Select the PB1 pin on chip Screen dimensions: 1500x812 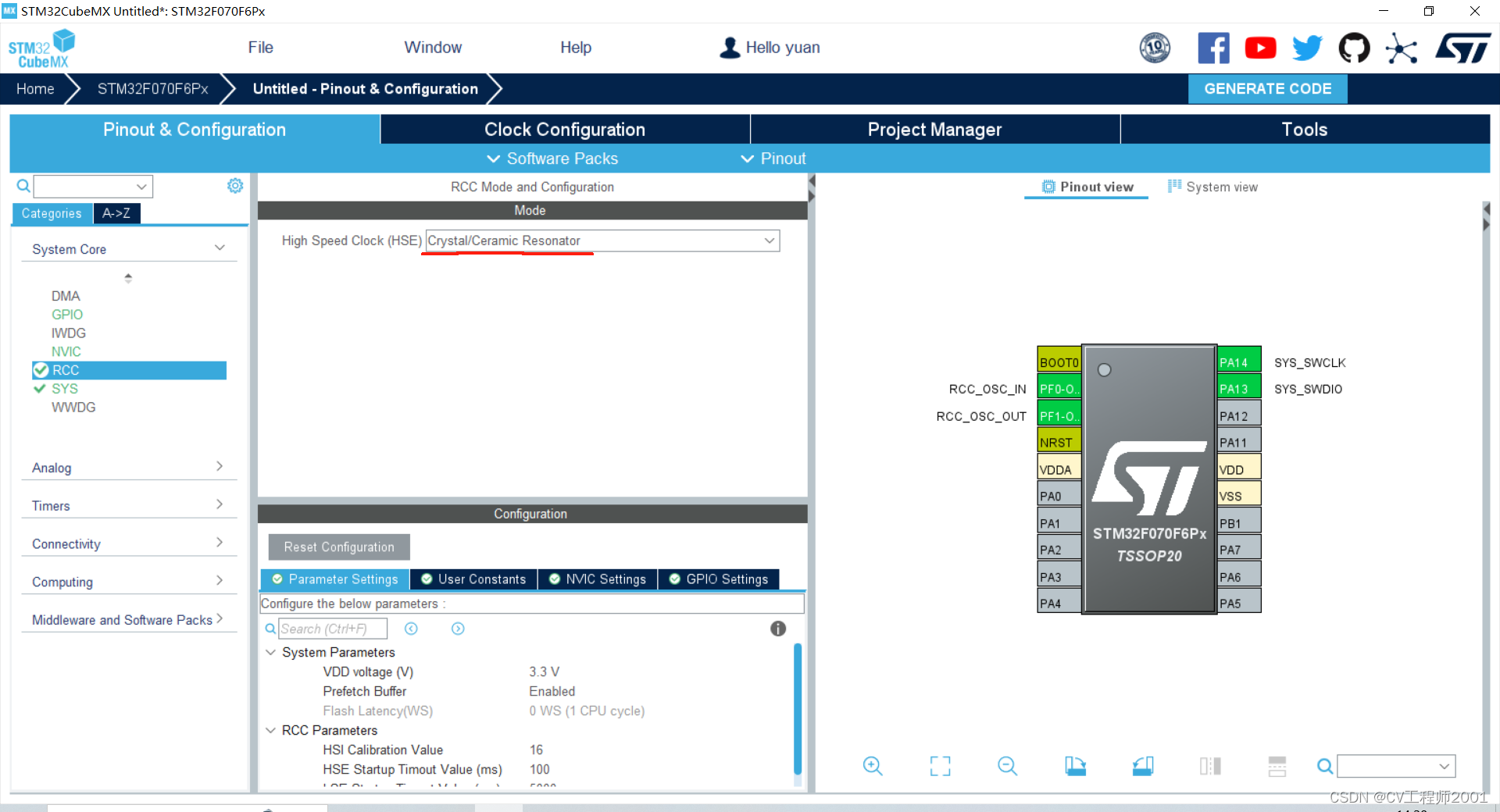click(1239, 522)
